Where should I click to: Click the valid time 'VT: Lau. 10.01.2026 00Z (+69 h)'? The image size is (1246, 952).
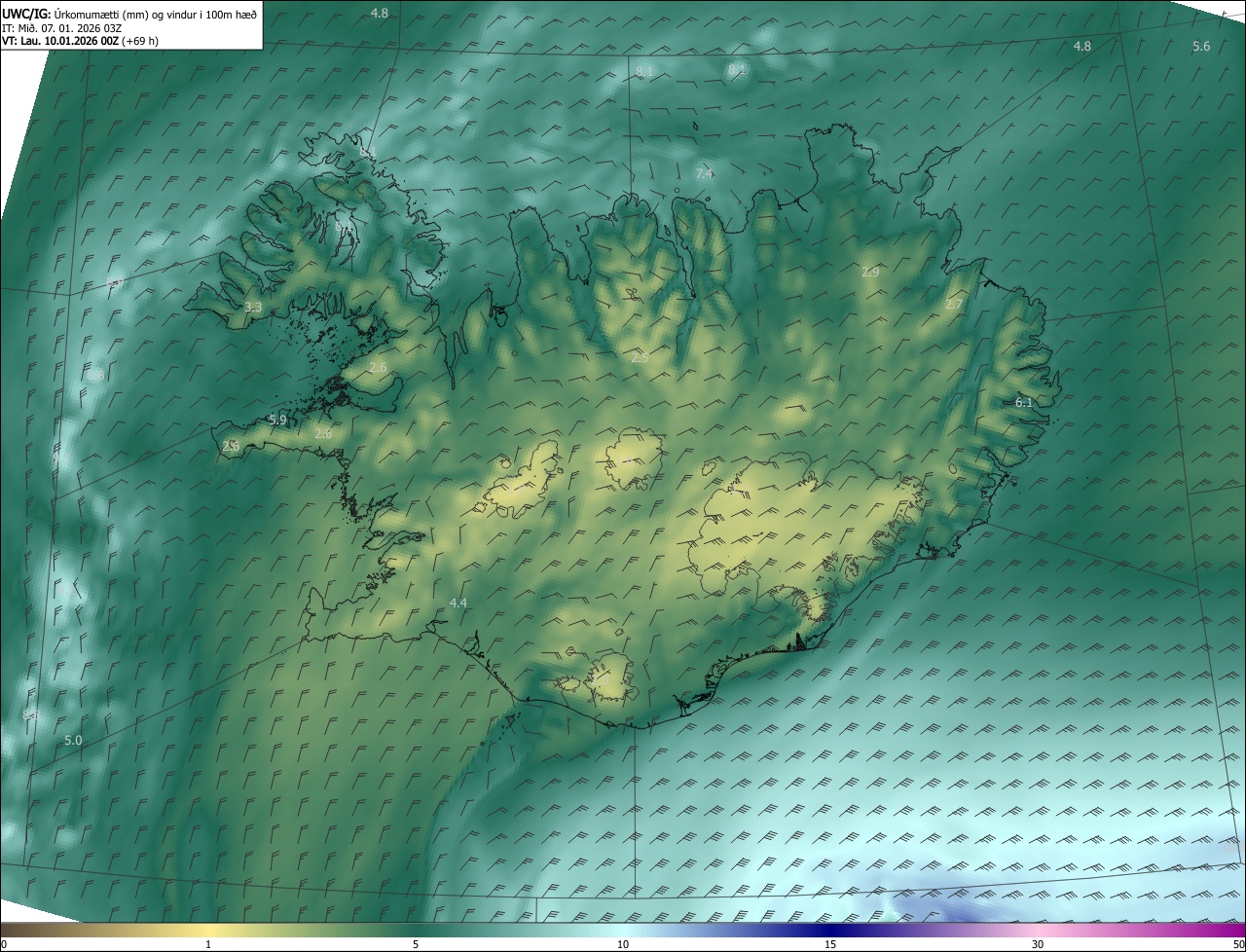[x=81, y=42]
